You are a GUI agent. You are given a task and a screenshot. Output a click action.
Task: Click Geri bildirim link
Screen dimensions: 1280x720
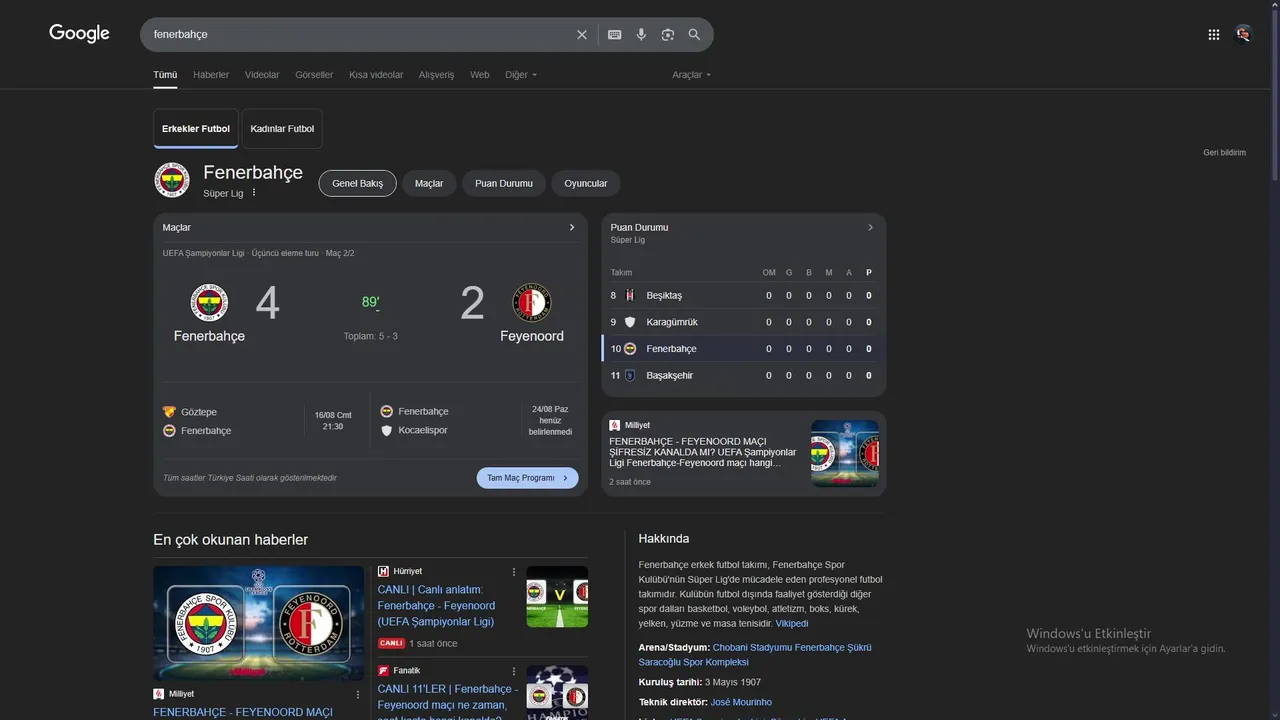pos(1225,153)
